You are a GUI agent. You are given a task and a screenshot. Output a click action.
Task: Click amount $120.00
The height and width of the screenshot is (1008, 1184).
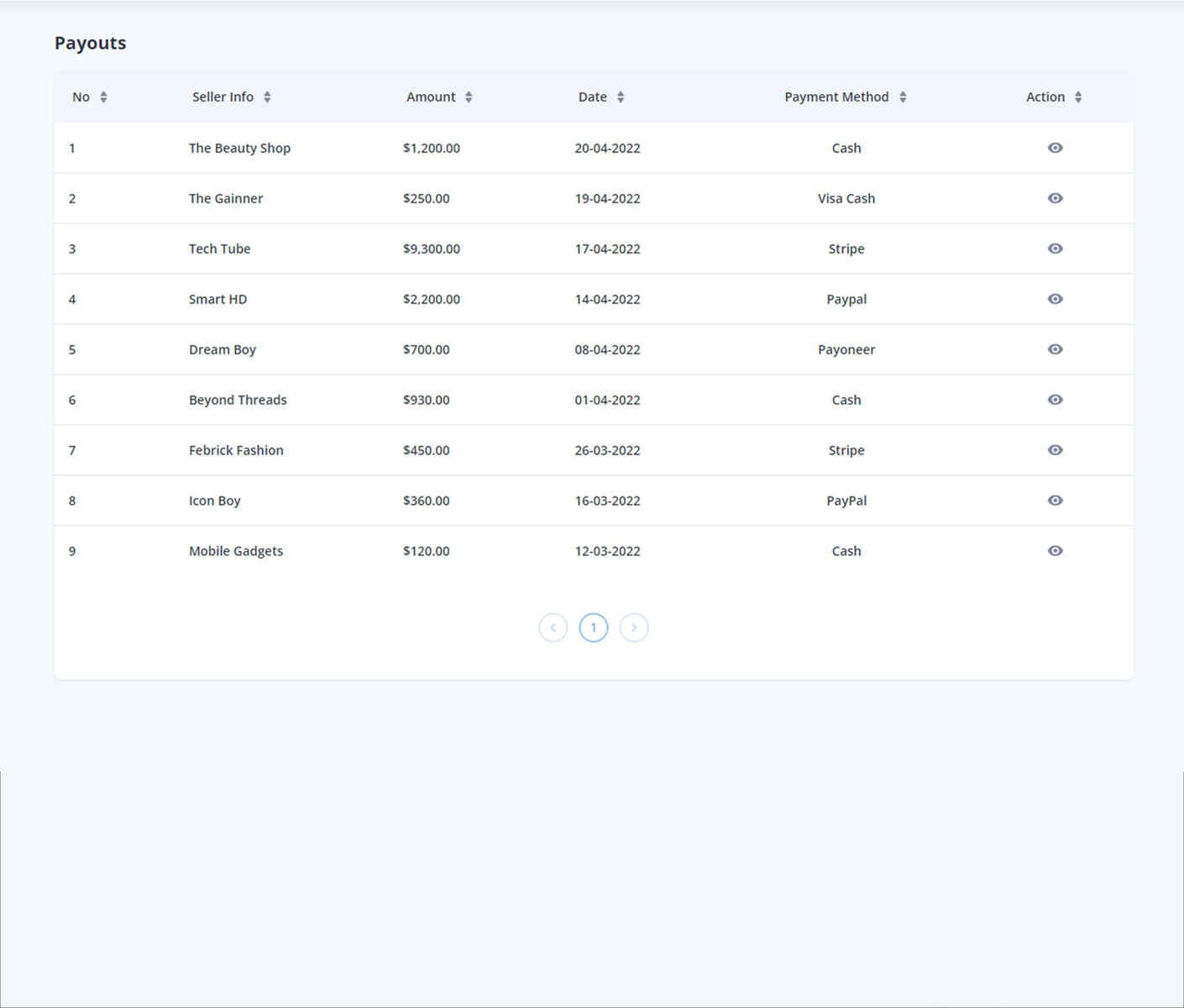pyautogui.click(x=426, y=551)
